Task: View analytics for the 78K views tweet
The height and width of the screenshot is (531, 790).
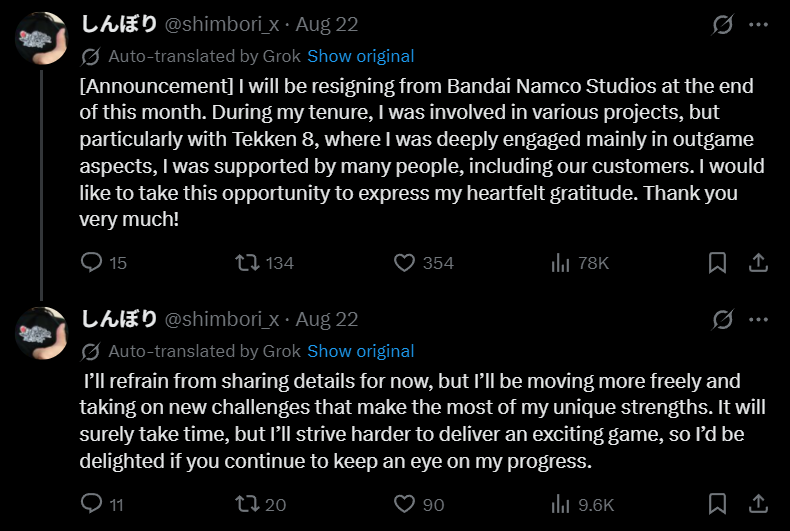Action: click(560, 263)
